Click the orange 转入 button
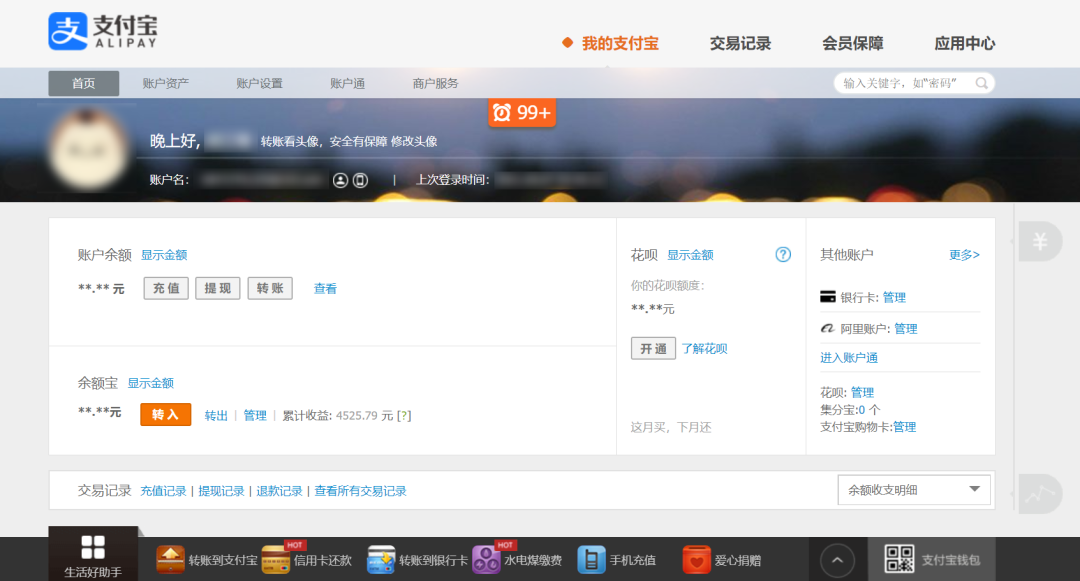1080x581 pixels. tap(165, 415)
